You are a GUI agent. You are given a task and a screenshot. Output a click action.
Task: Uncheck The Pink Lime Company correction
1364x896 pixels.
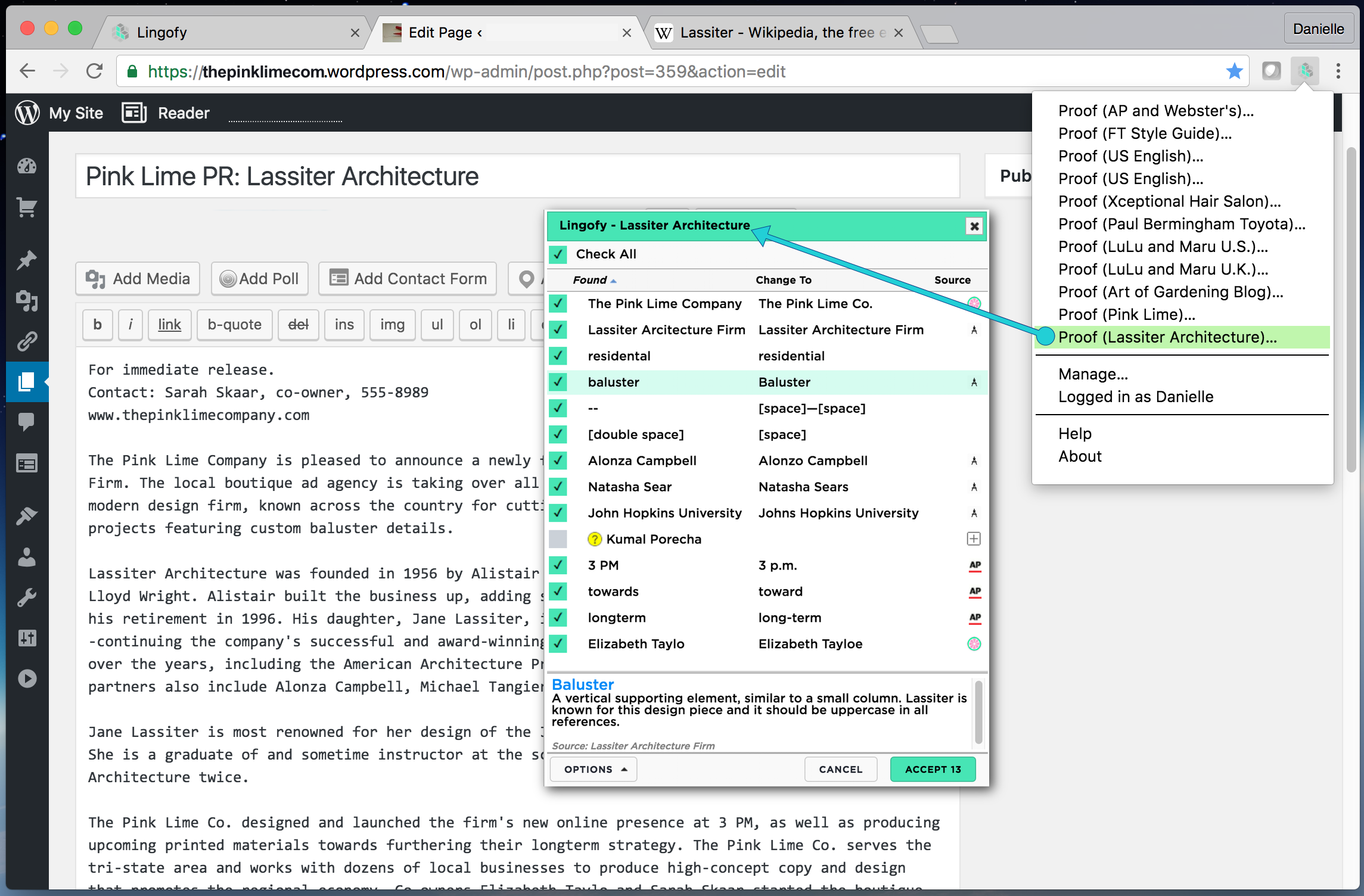pos(558,304)
